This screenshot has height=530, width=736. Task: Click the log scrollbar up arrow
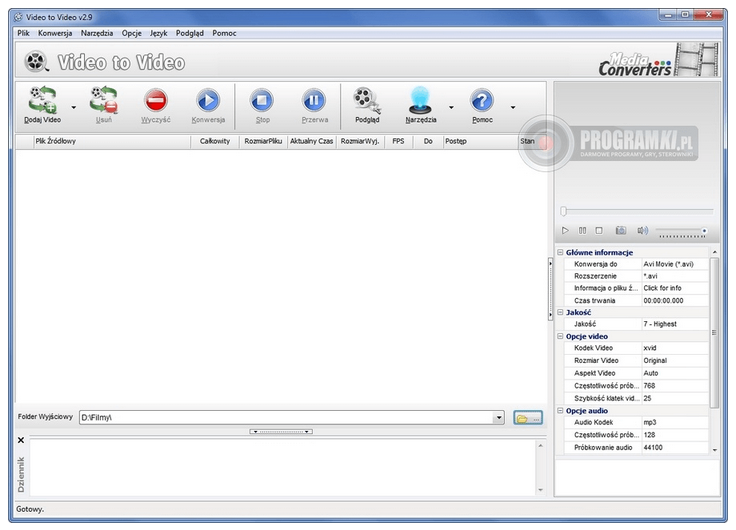point(541,445)
